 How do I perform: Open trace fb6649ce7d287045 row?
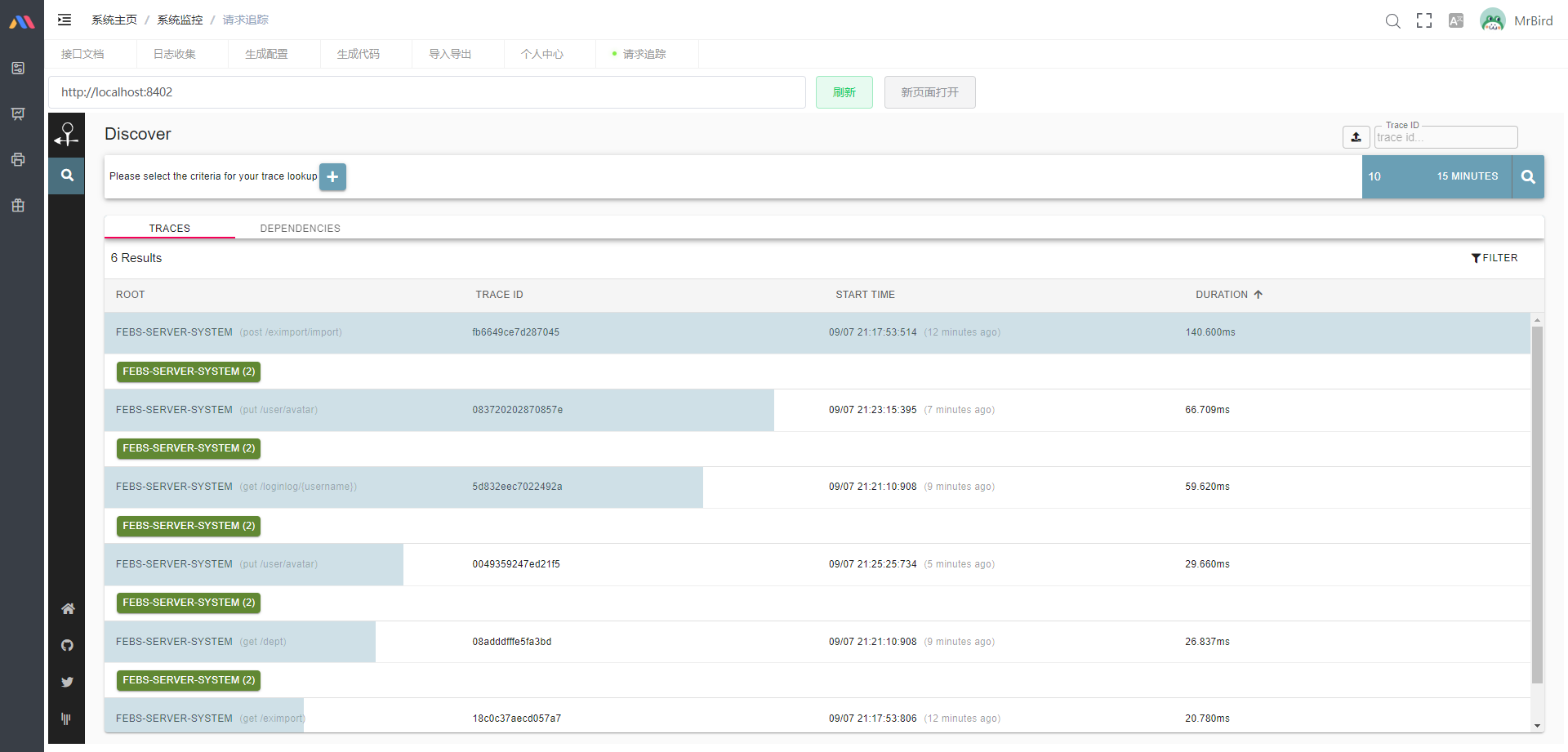[x=817, y=332]
